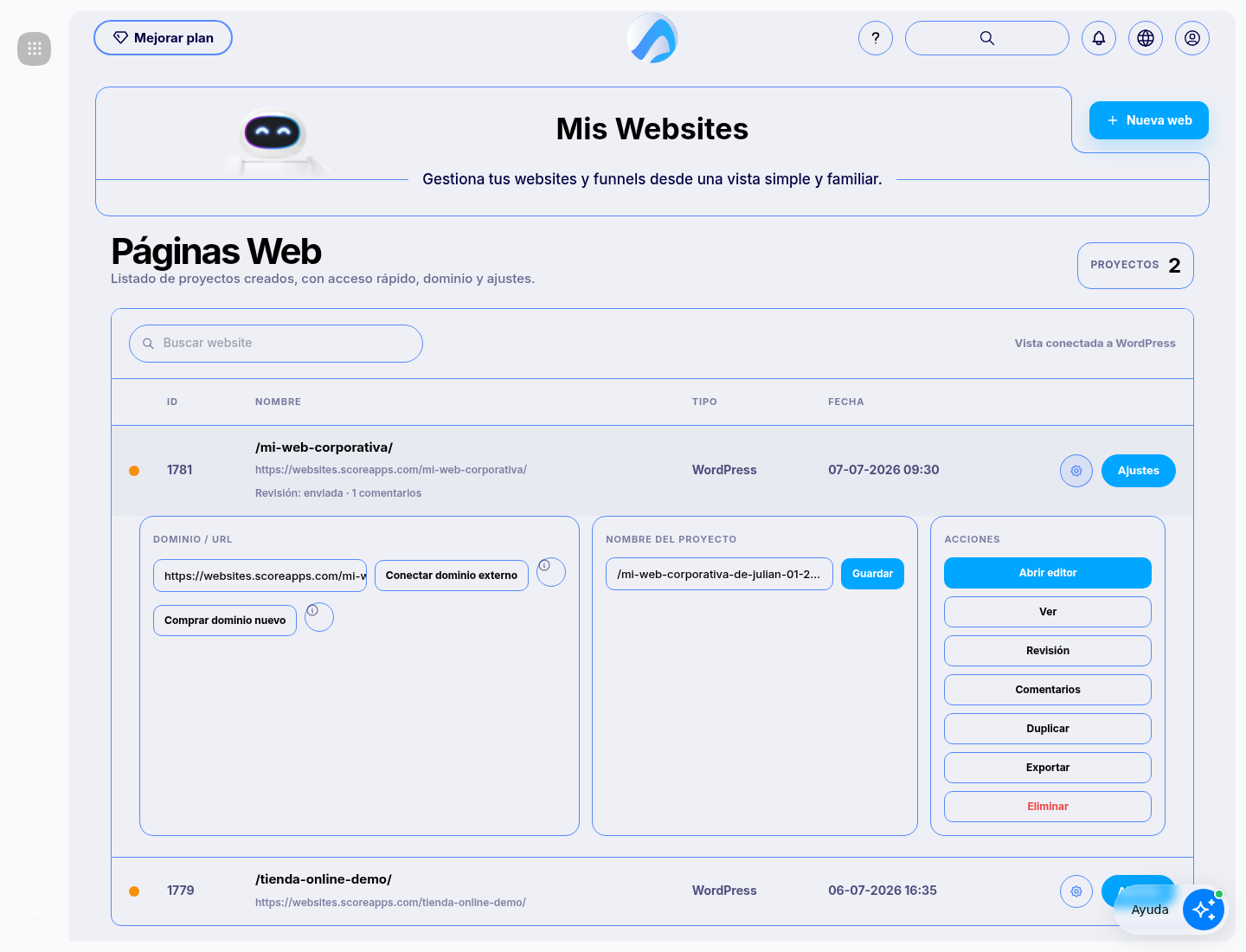Click Conectar dominio externo button
The width and height of the screenshot is (1246, 952).
pos(452,576)
